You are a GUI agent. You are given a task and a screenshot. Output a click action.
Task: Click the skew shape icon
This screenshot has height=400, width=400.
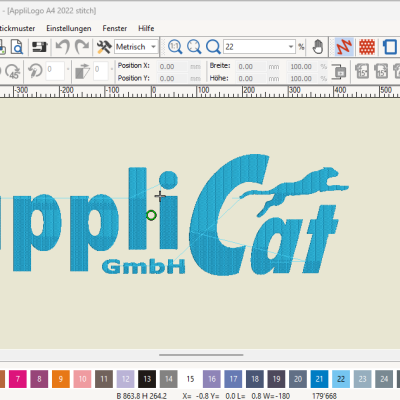point(82,71)
